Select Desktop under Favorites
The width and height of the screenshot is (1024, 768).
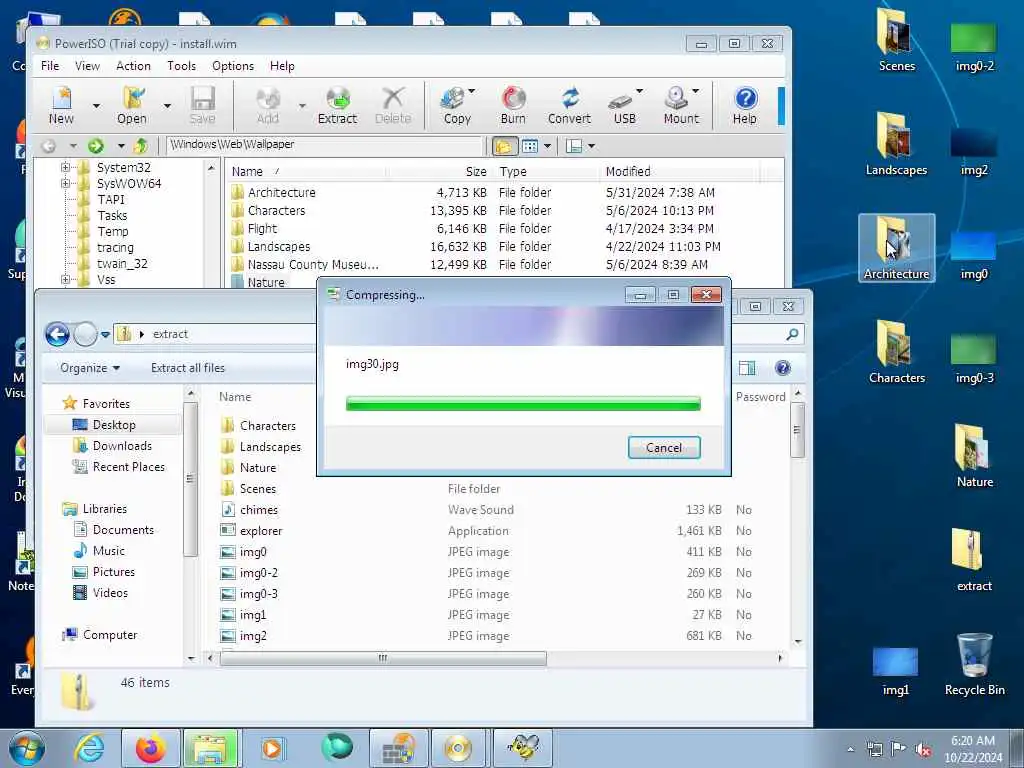coord(114,425)
